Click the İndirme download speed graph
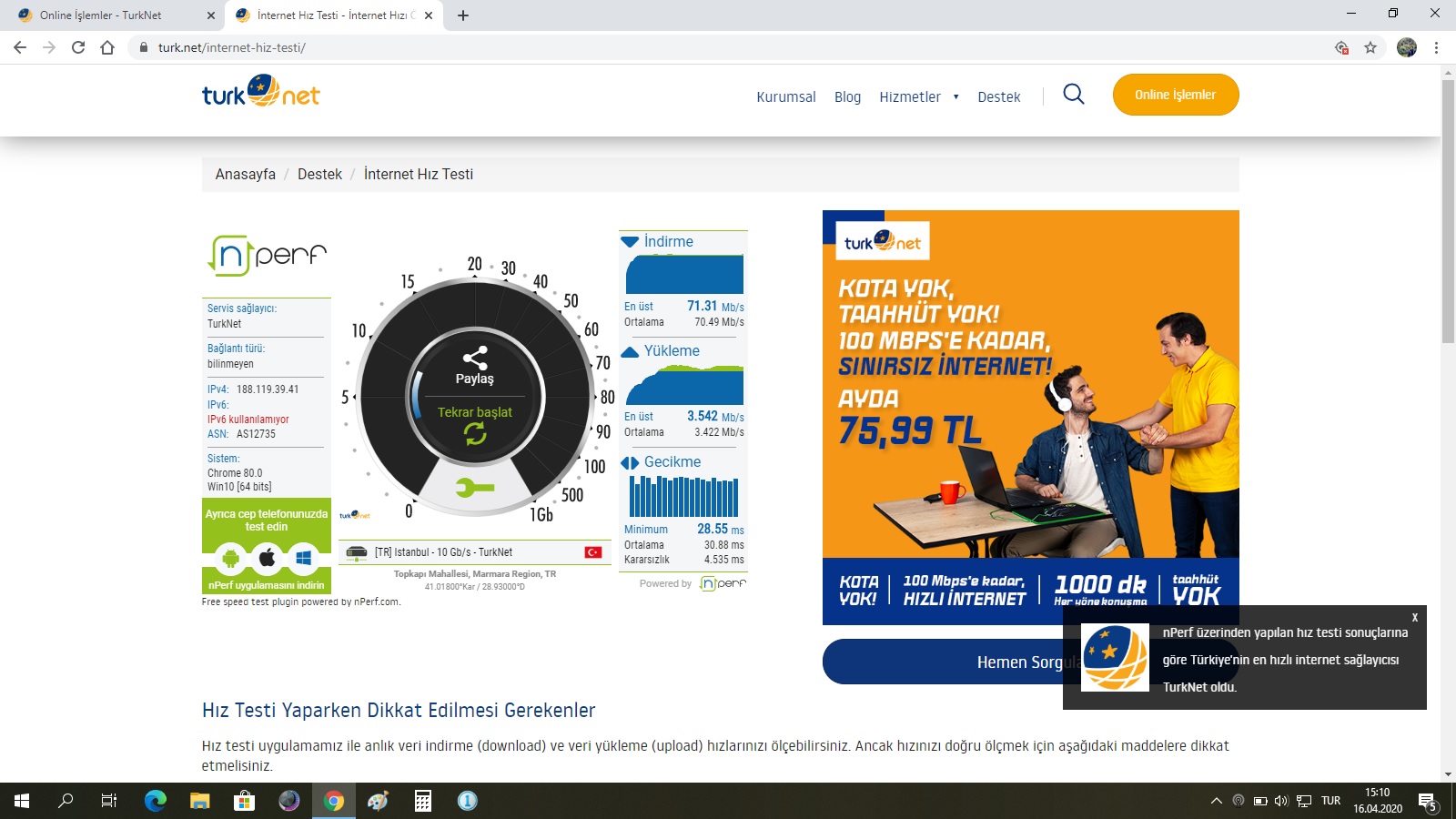 pos(684,275)
